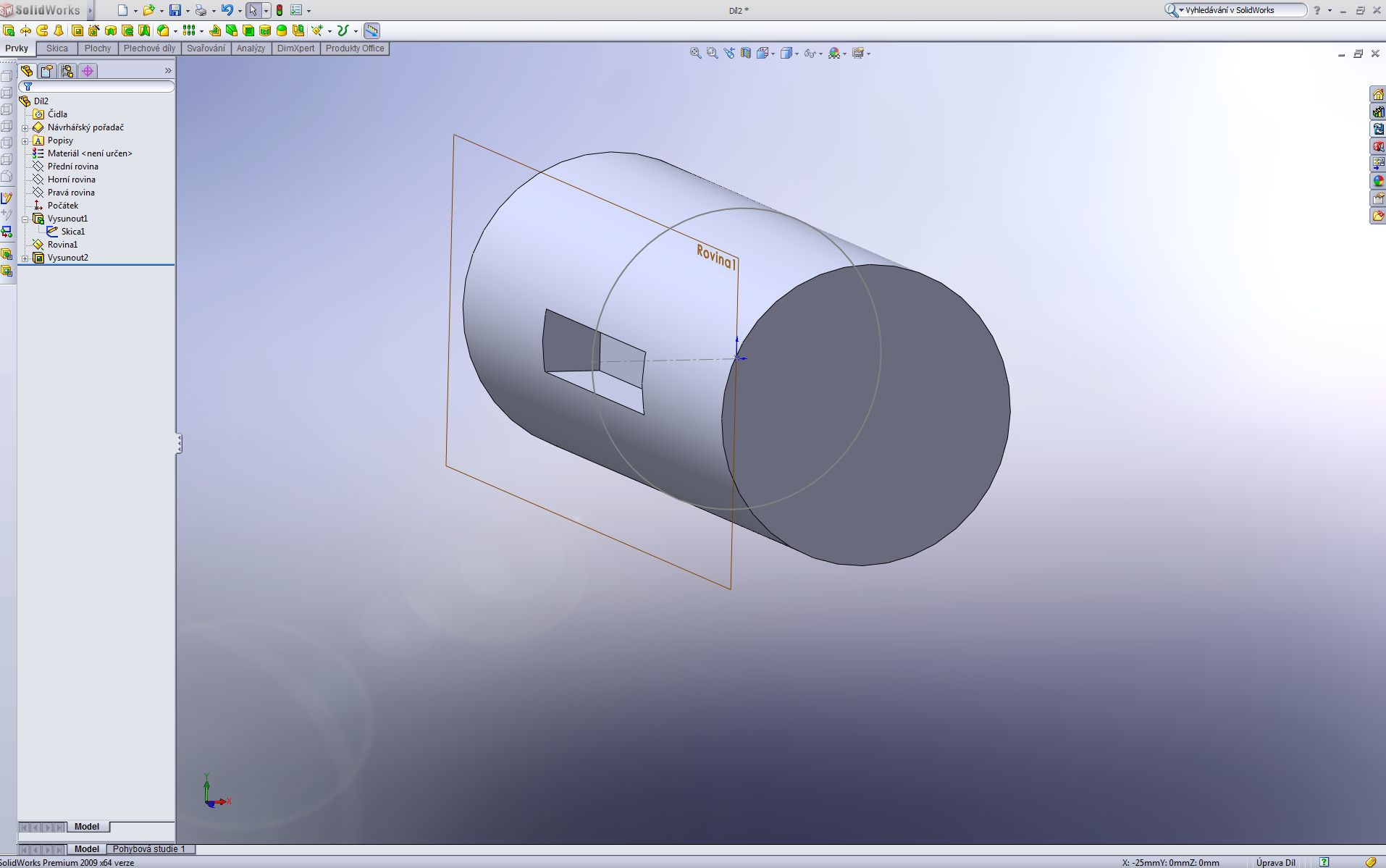Open the Select tool dropdown arrow
The image size is (1386, 868).
point(266,10)
